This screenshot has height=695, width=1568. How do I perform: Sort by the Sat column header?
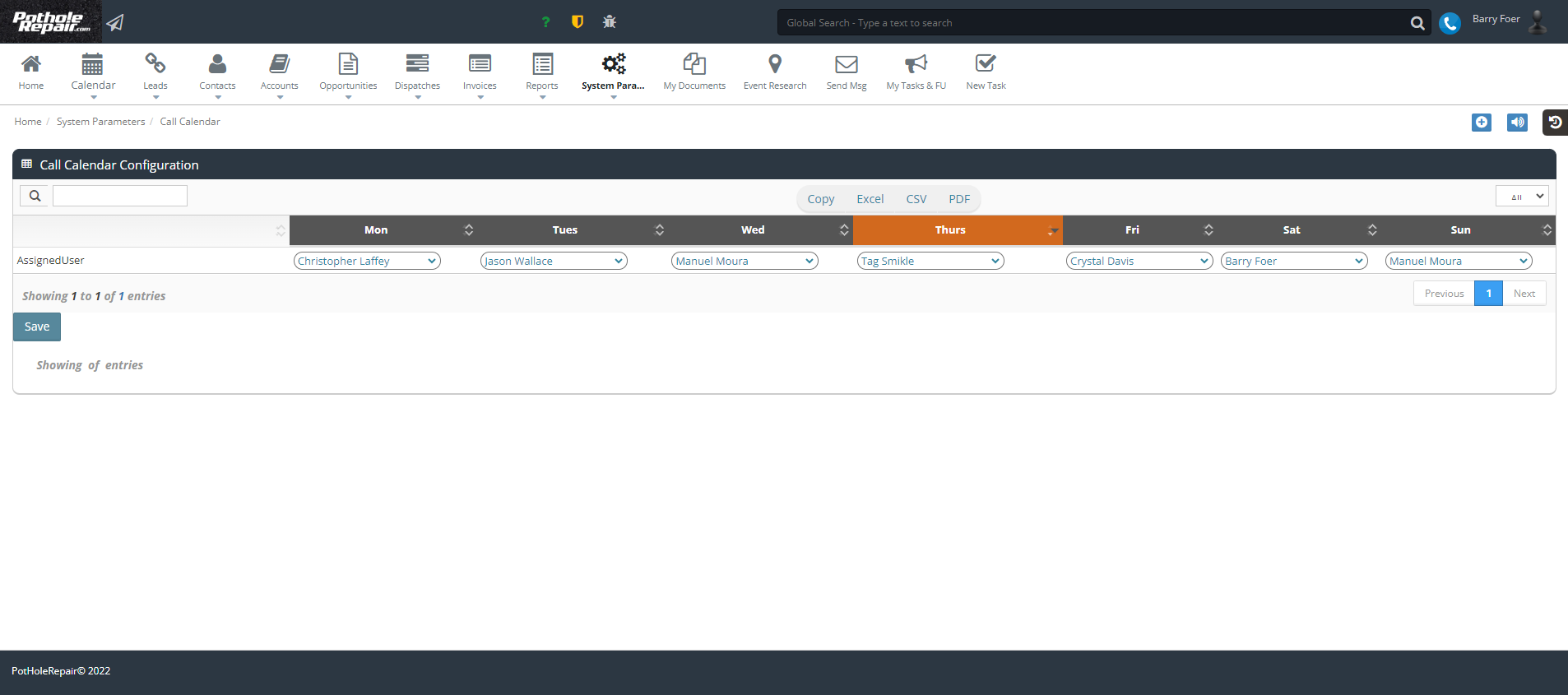tap(1299, 230)
